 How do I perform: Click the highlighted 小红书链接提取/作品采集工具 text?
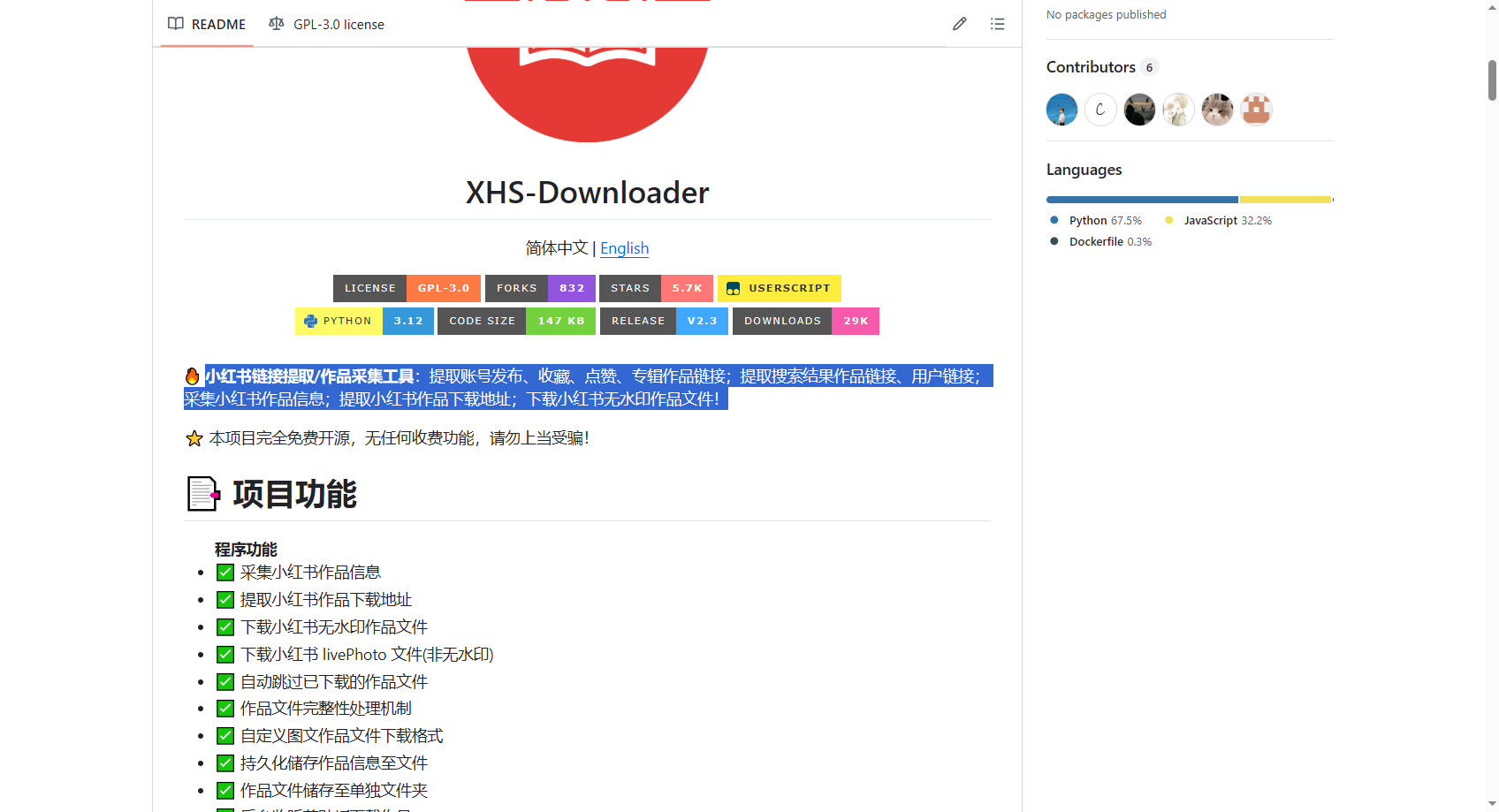[x=310, y=376]
